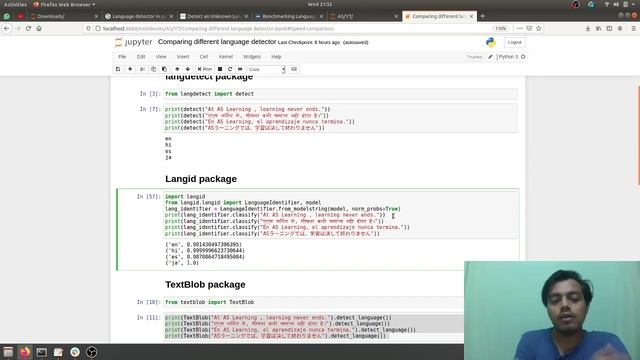The image size is (640, 360).
Task: Cut selected cells with the scissors icon
Action: [142, 69]
